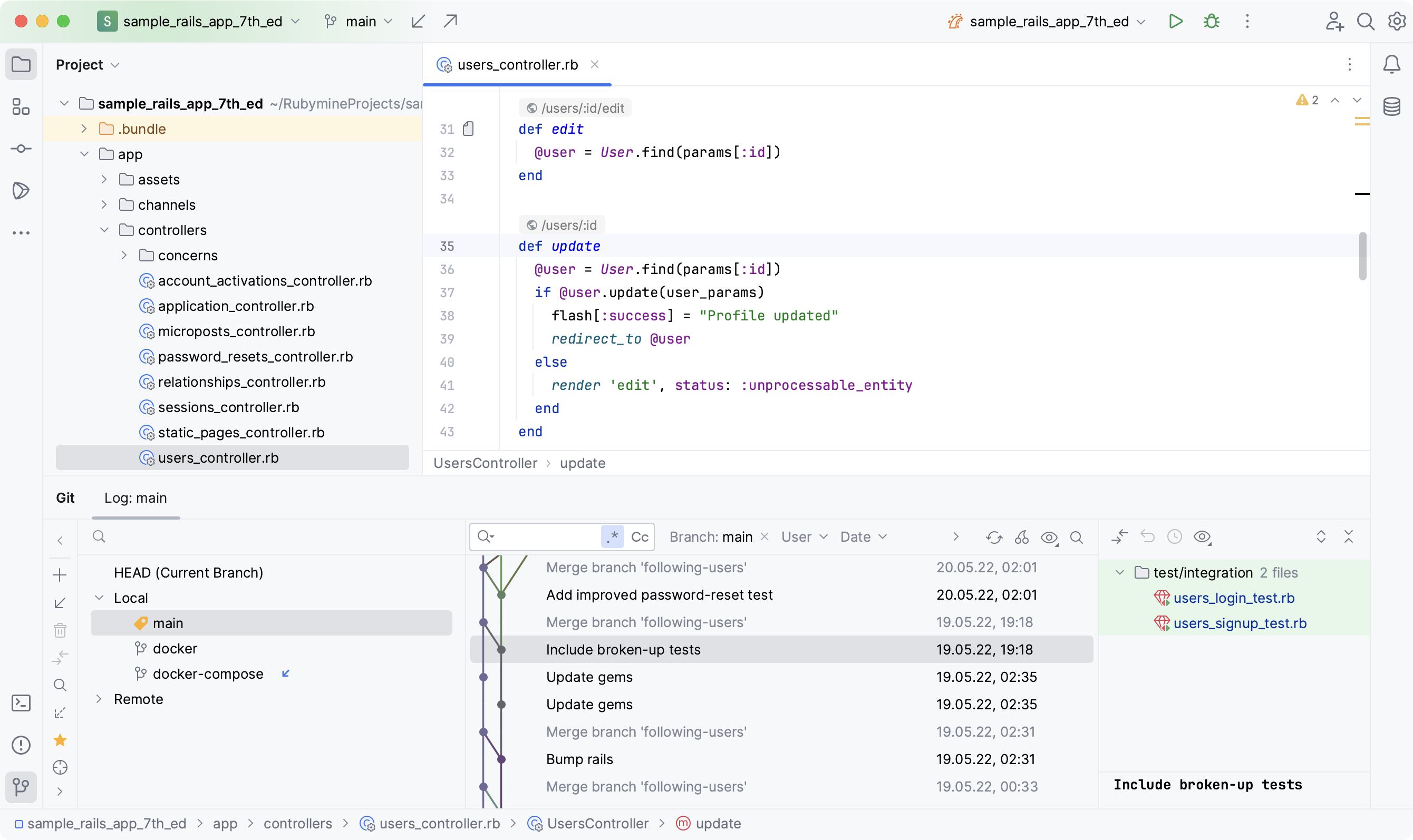
Task: Clear the Branch: main filter
Action: coord(764,536)
